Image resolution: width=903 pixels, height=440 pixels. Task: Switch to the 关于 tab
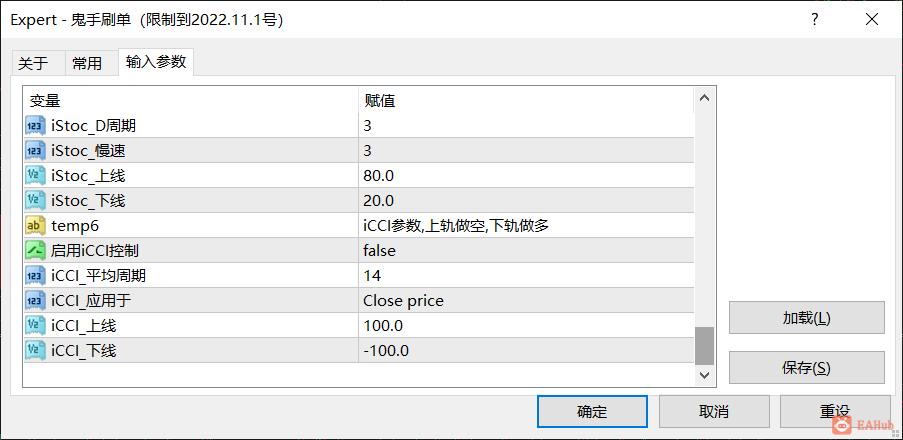[33, 63]
